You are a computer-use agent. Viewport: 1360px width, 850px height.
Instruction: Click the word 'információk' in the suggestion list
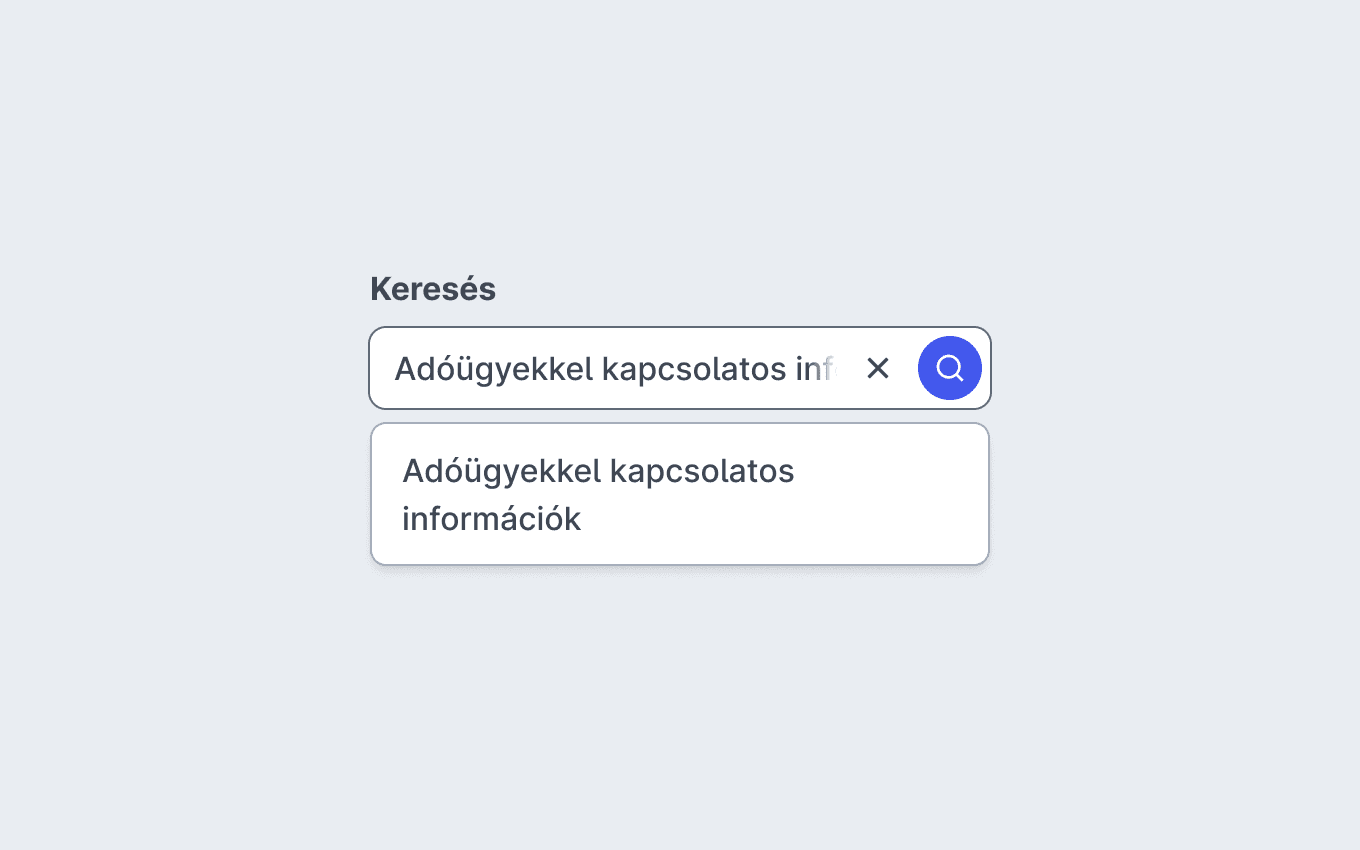pyautogui.click(x=491, y=520)
